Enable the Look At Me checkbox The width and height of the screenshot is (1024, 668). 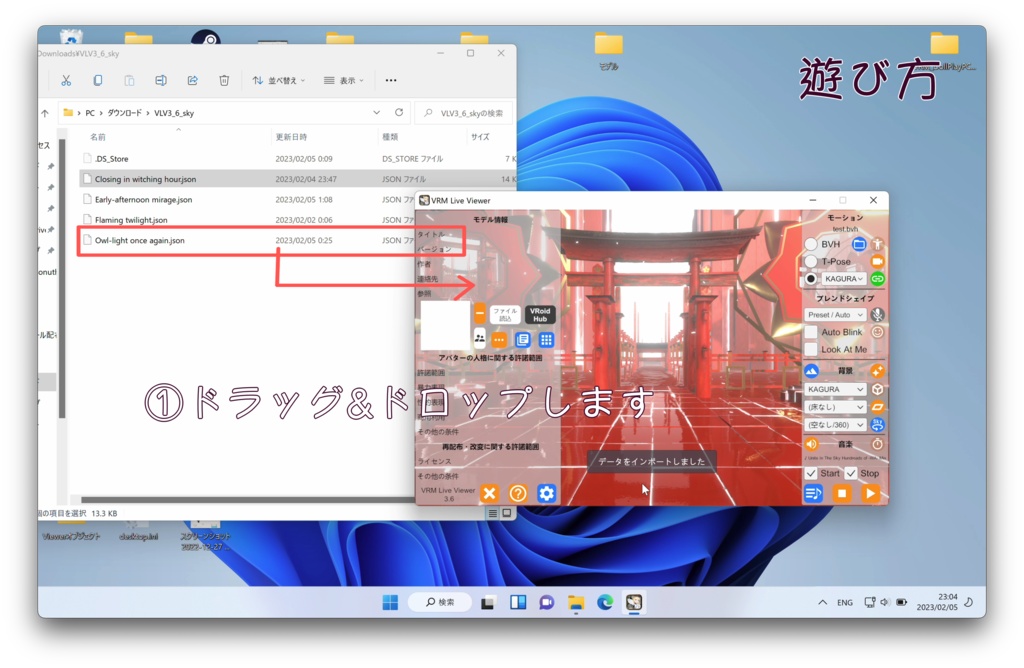coord(812,349)
